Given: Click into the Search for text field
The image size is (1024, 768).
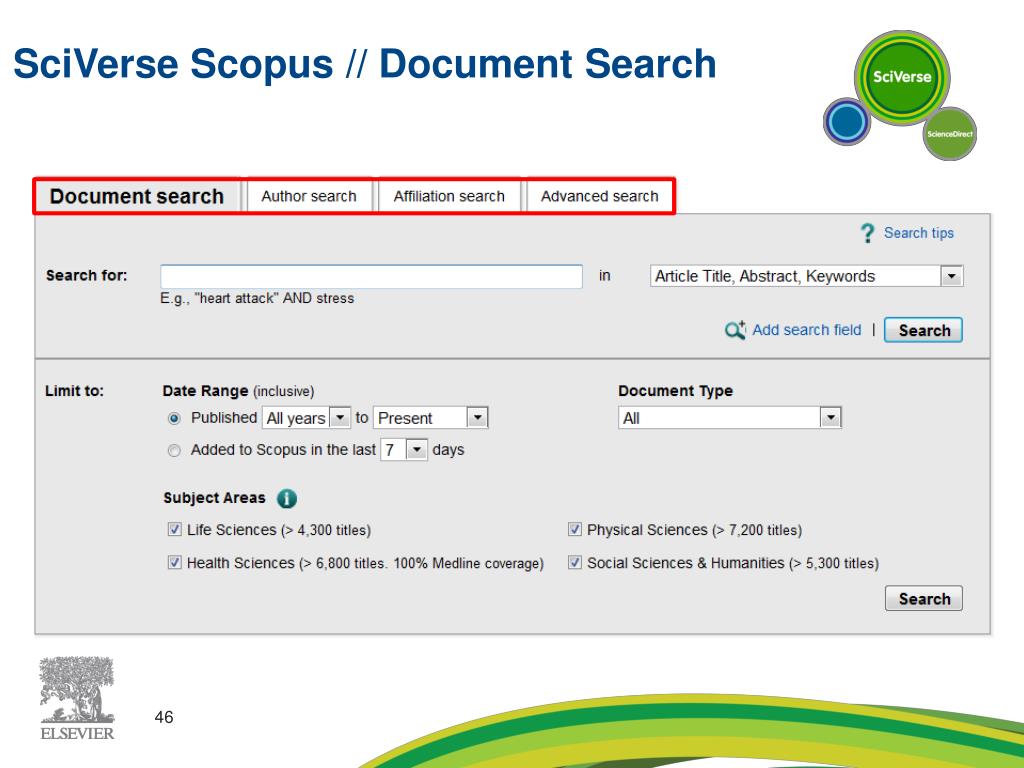Looking at the screenshot, I should (372, 276).
